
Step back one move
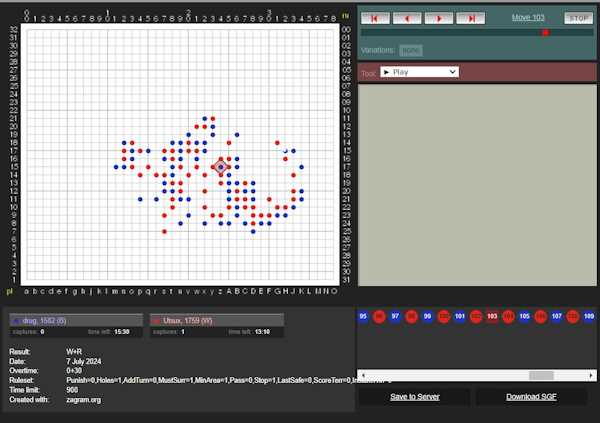click(x=407, y=18)
